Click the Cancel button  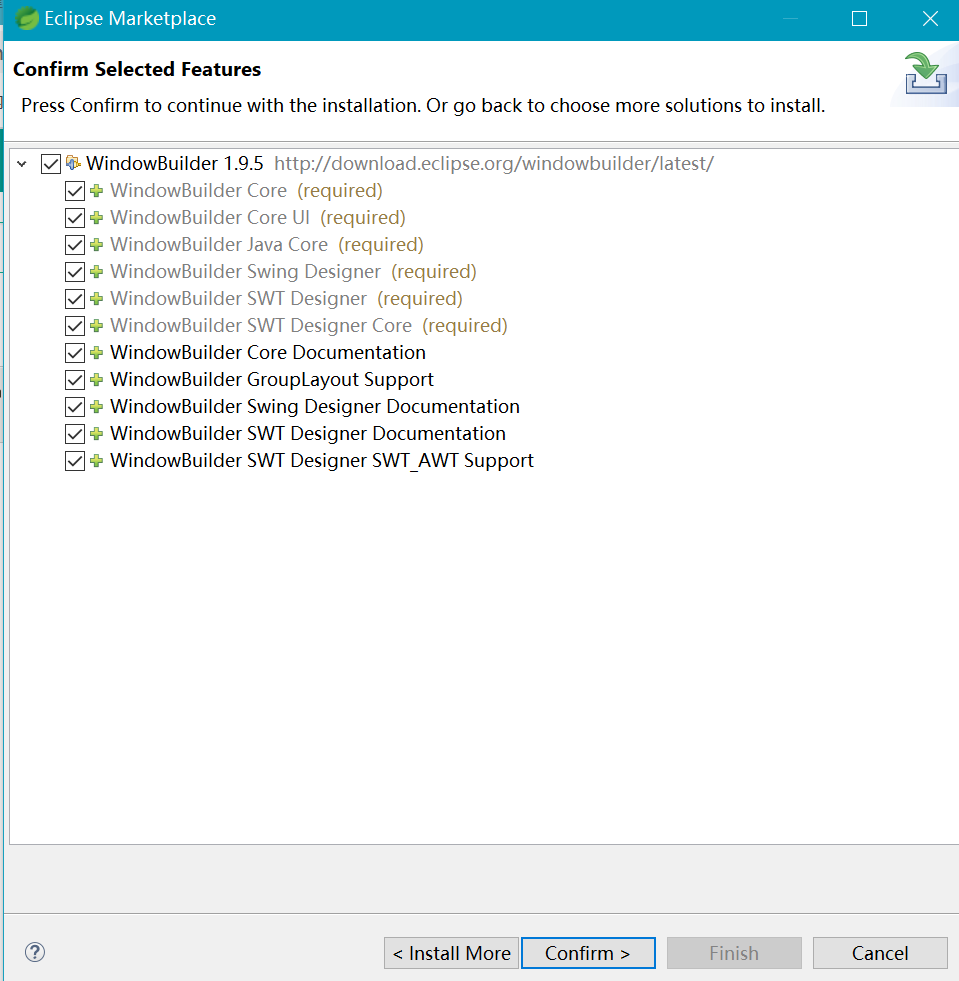880,953
